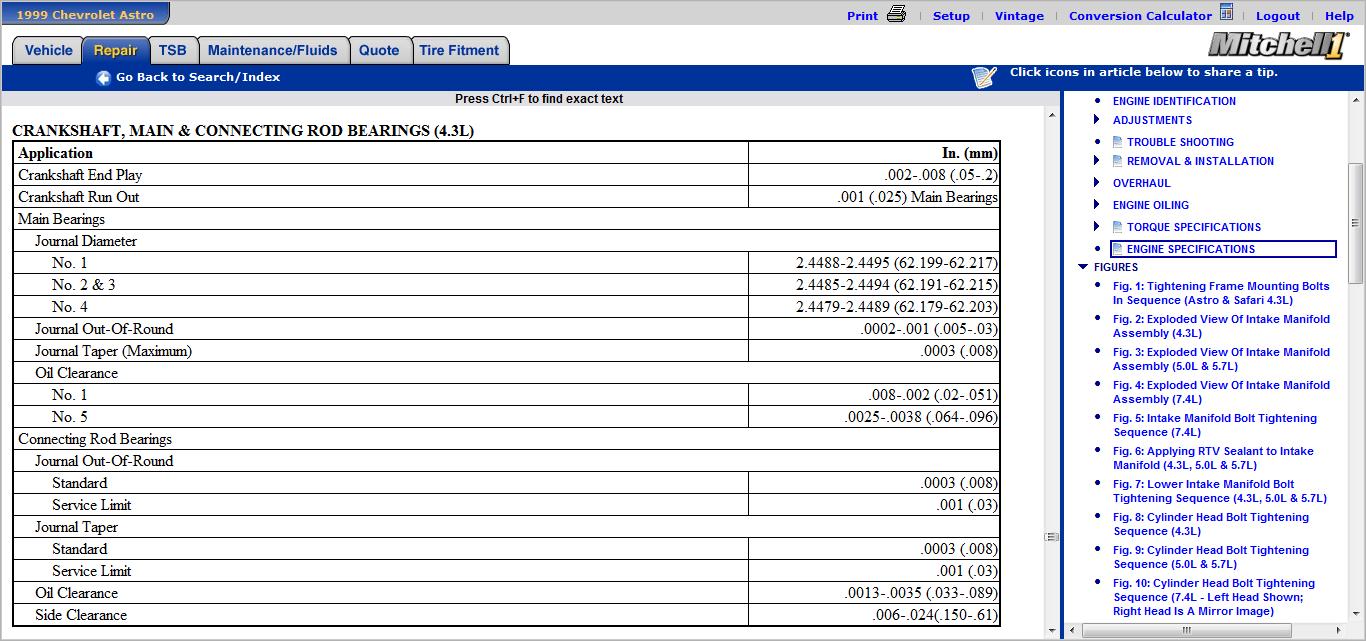1366x641 pixels.
Task: Click the Vintage link
Action: [x=1019, y=16]
